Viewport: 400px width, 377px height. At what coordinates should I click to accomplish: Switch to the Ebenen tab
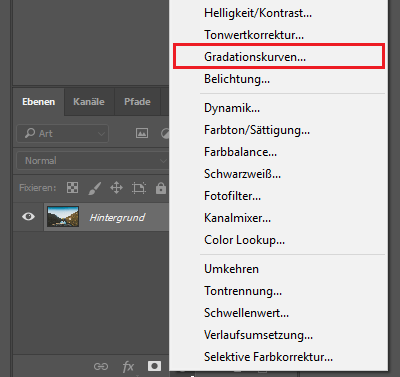pos(39,102)
